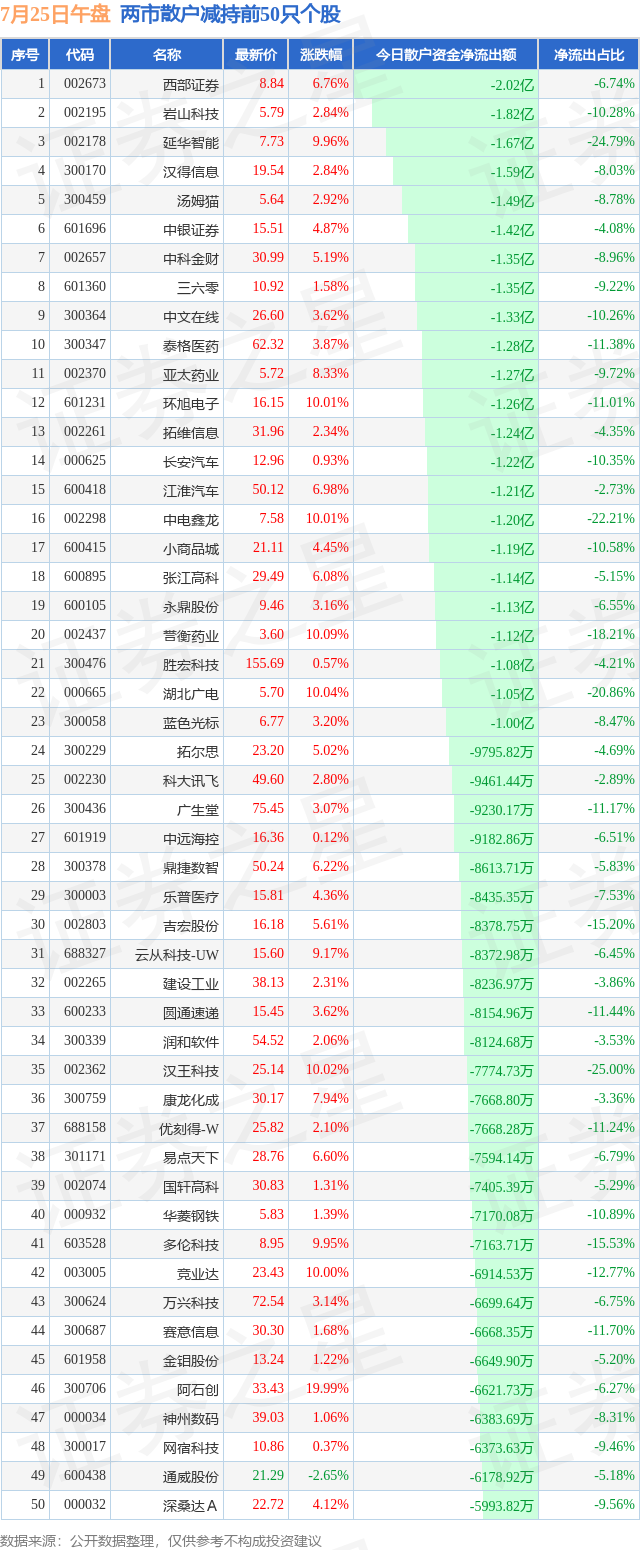Select stock name 亚太药业

(191, 374)
